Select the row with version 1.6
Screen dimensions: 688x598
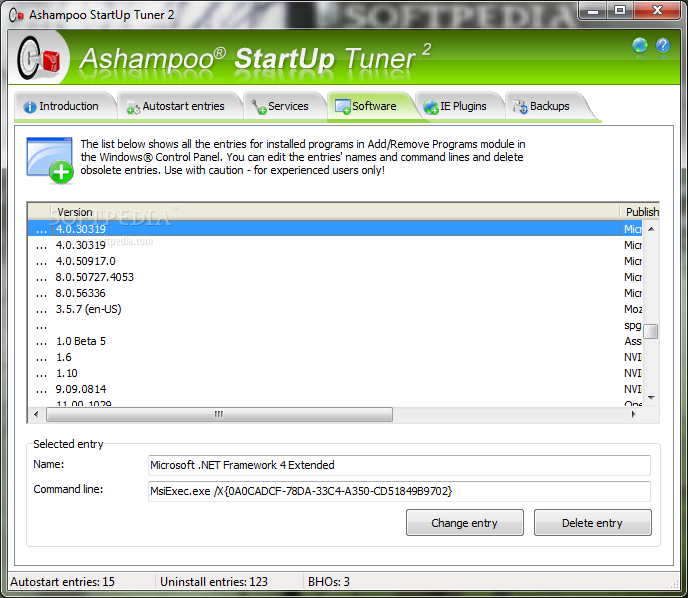335,357
